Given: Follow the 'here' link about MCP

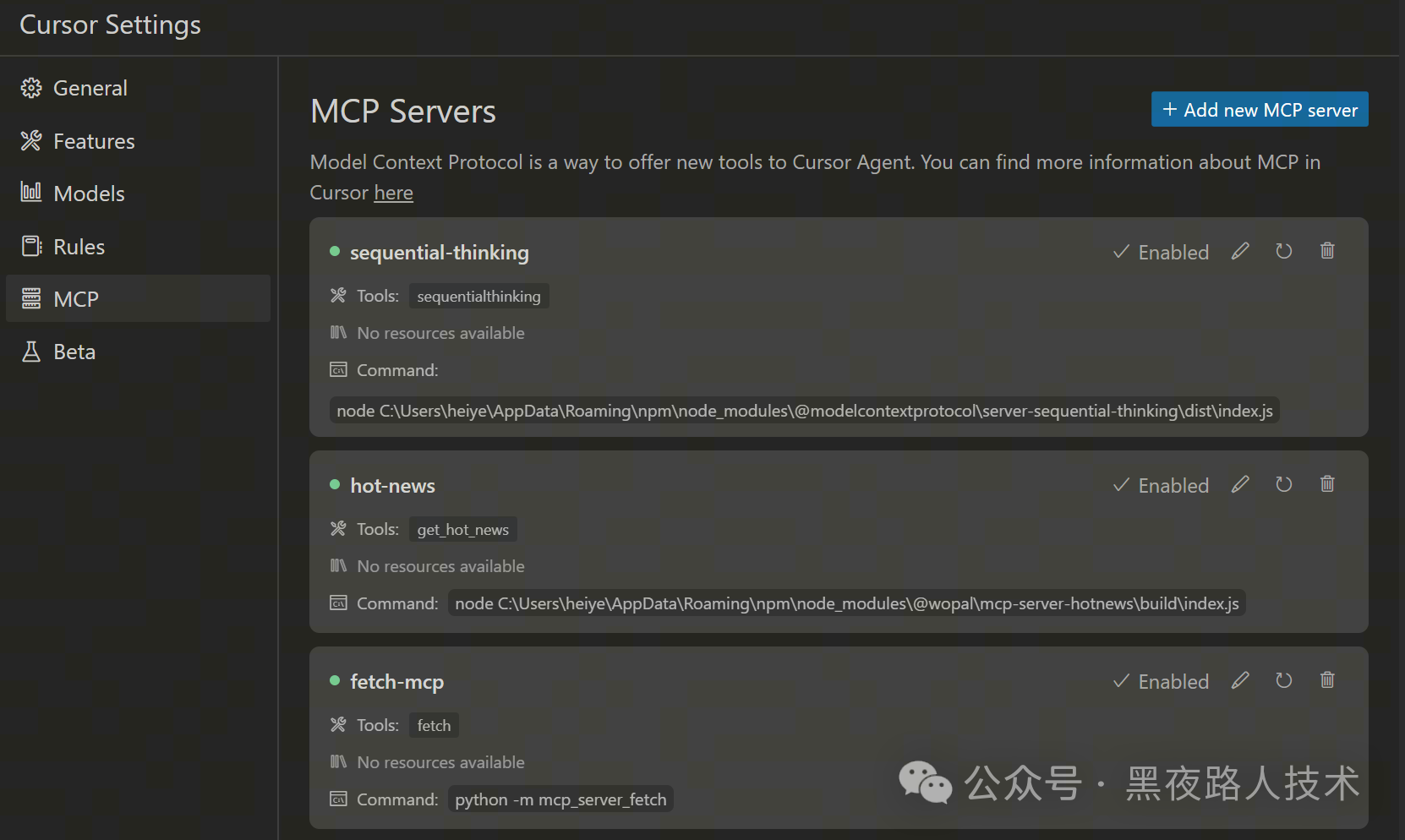Looking at the screenshot, I should click(393, 193).
